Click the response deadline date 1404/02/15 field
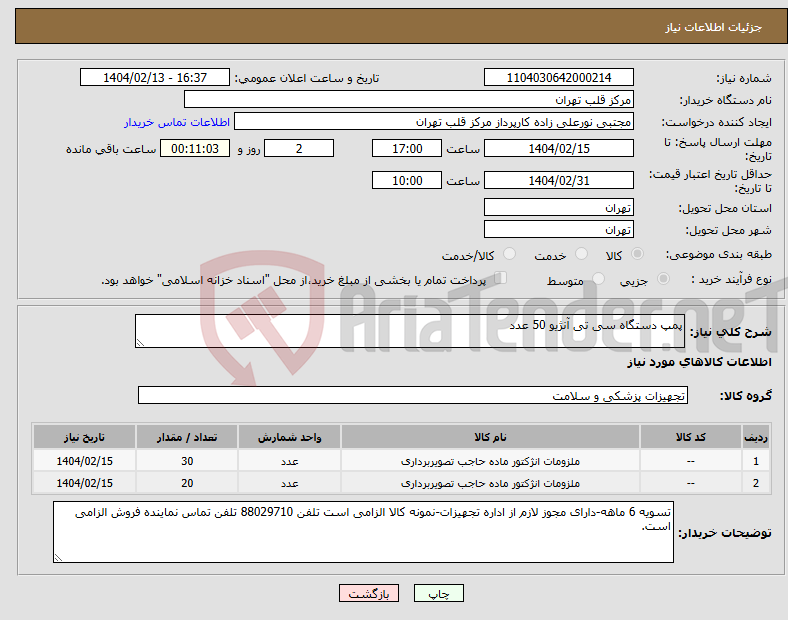 click(558, 148)
